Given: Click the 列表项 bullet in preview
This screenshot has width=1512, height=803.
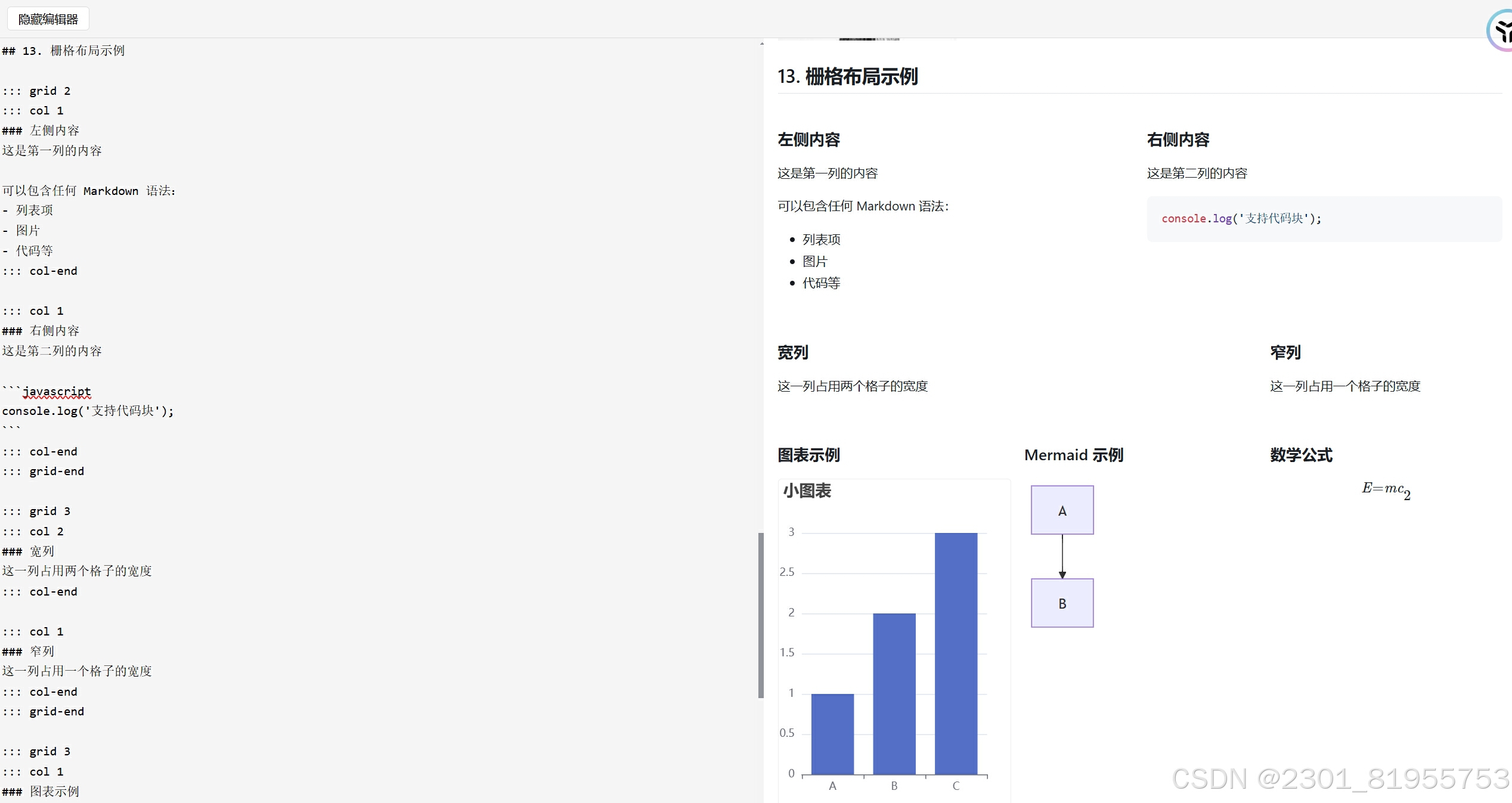Looking at the screenshot, I should click(x=821, y=240).
